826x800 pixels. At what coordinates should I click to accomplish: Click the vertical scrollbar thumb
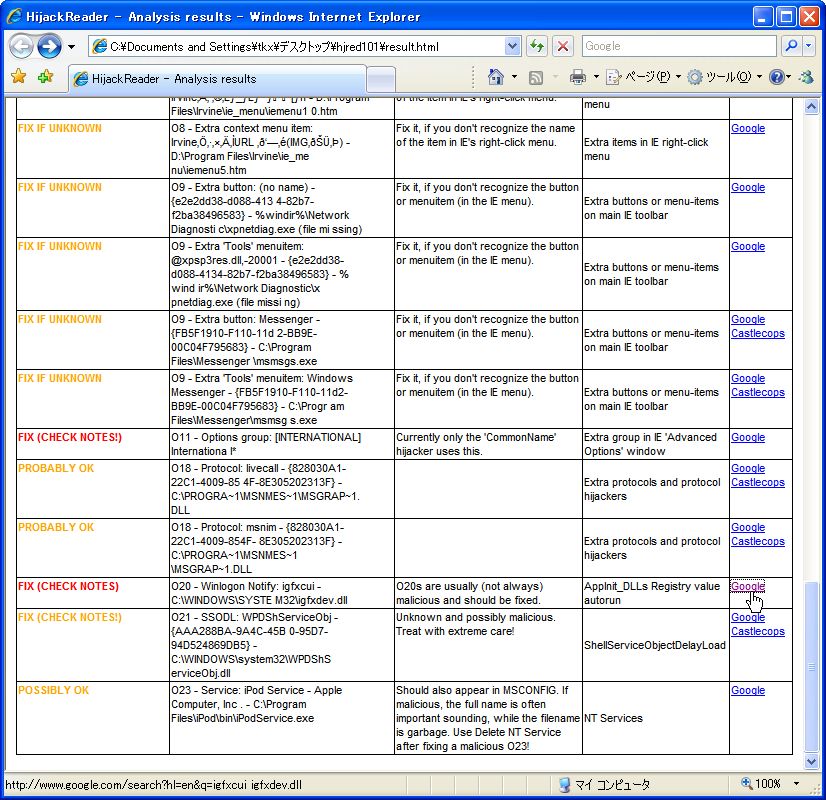(811, 666)
